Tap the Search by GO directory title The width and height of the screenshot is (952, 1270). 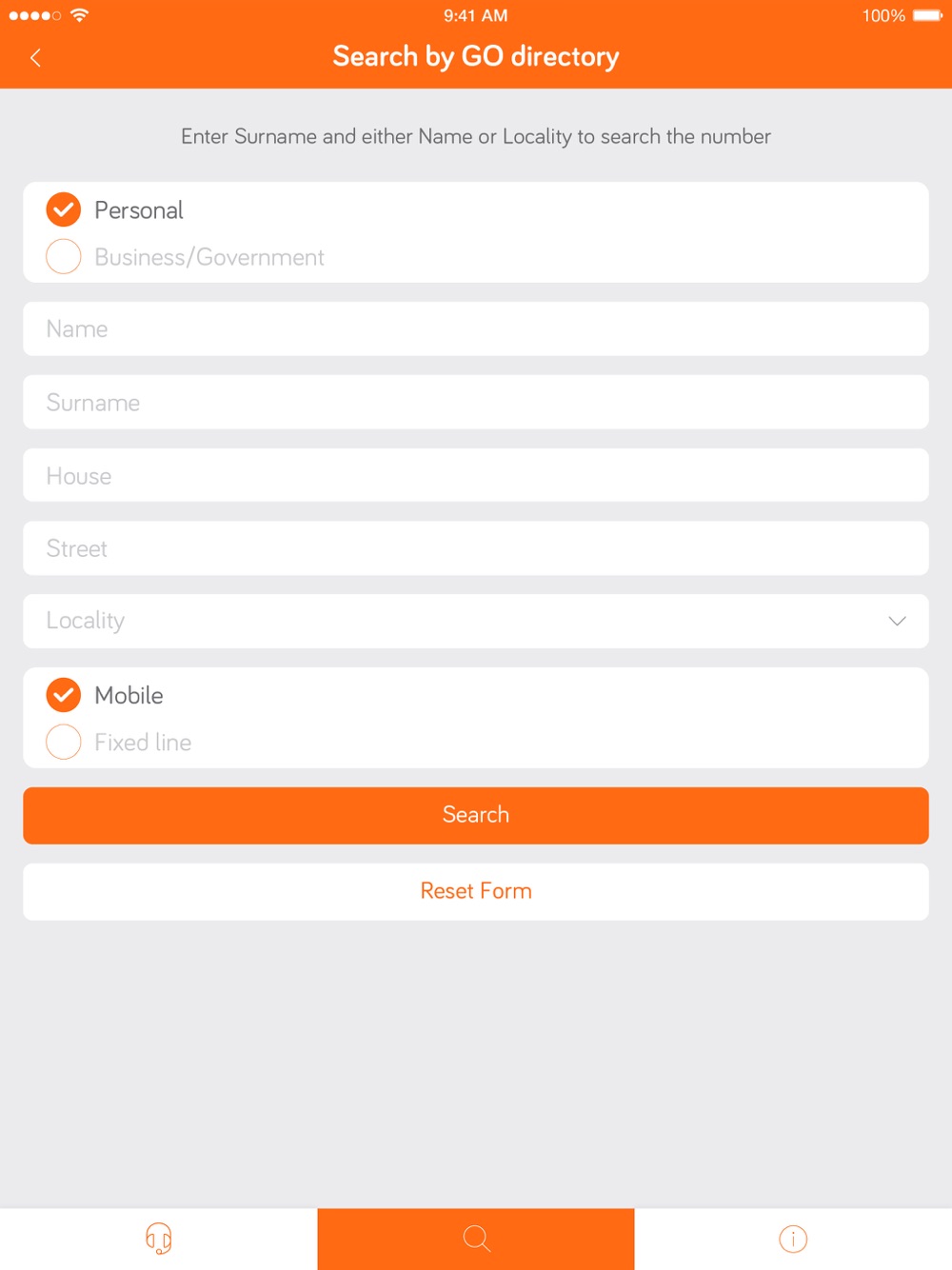pos(476,57)
